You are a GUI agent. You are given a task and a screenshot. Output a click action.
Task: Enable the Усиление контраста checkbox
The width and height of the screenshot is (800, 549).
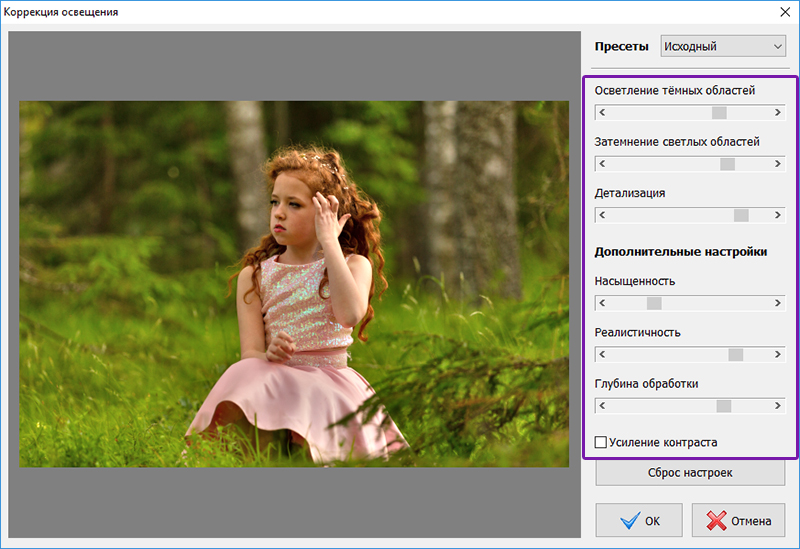coord(601,442)
